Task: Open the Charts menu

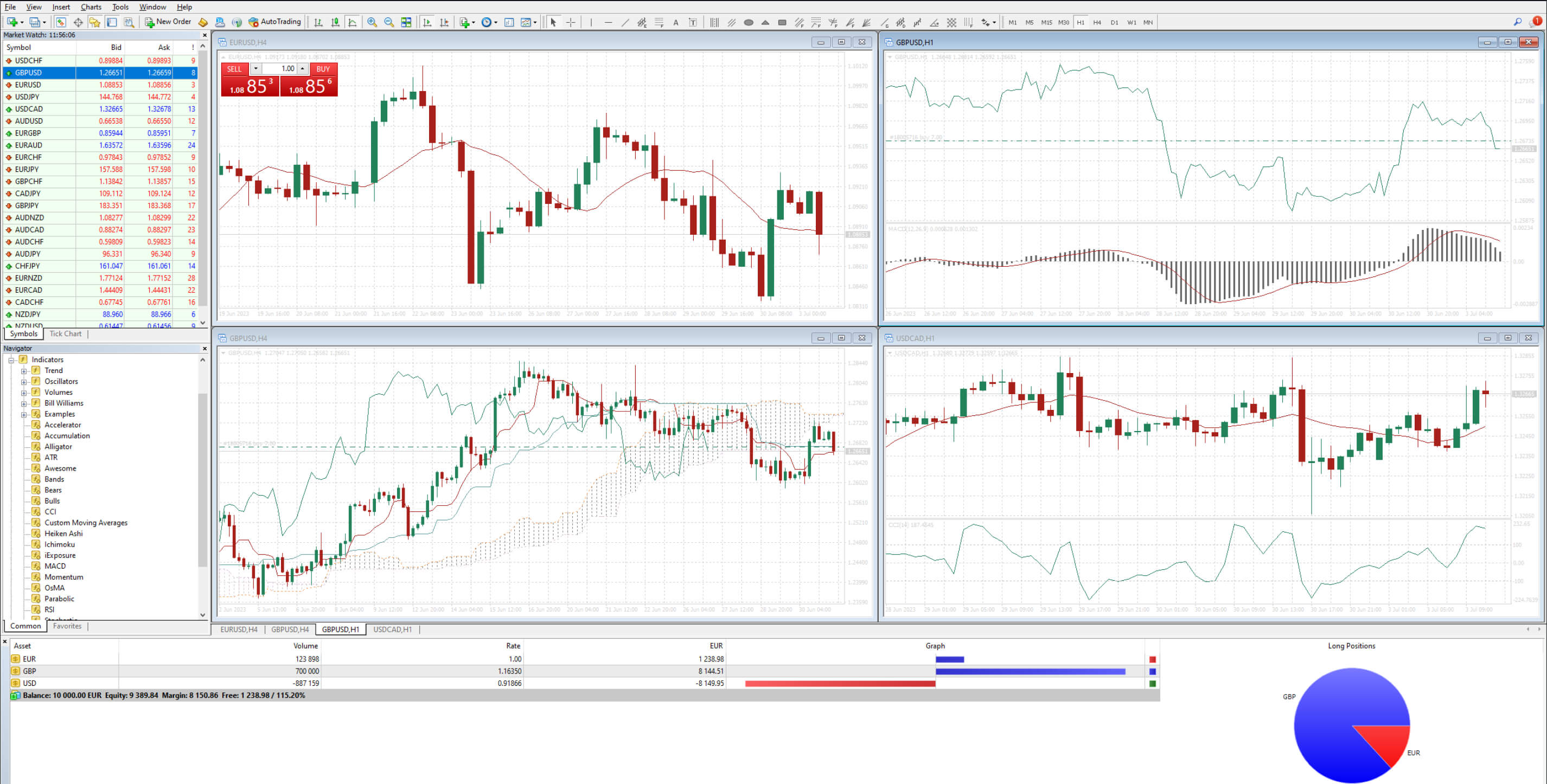Action: 90,7
